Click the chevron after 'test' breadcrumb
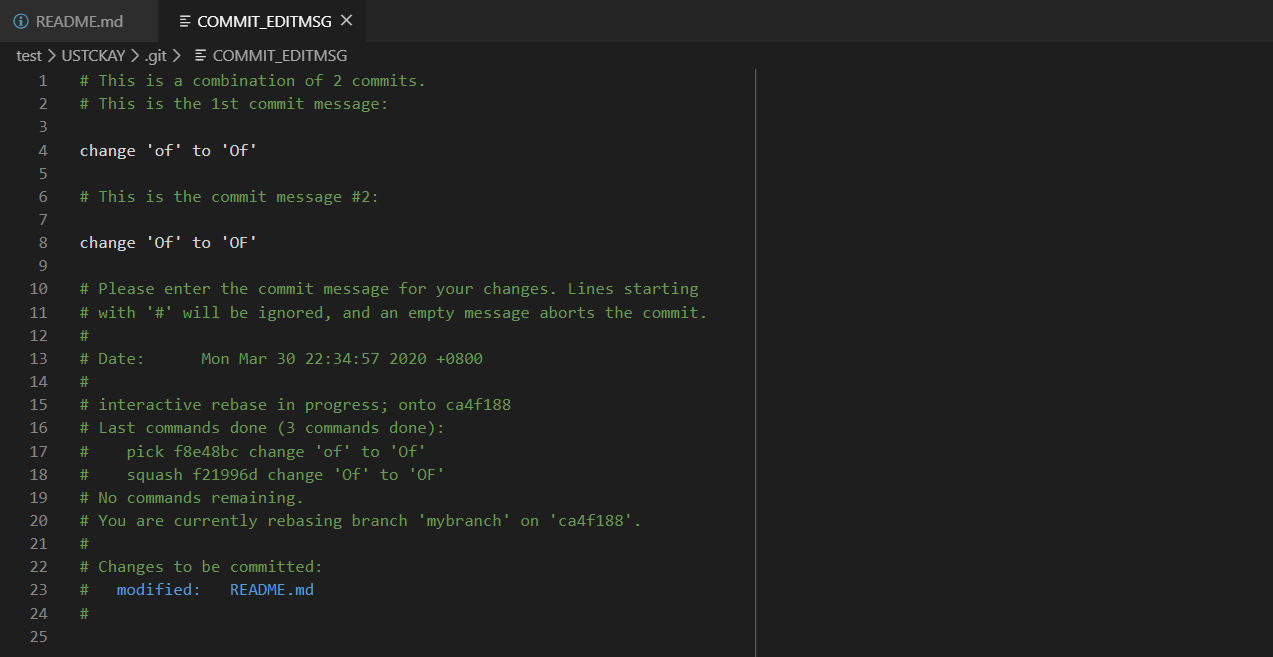The image size is (1273, 657). tap(52, 56)
